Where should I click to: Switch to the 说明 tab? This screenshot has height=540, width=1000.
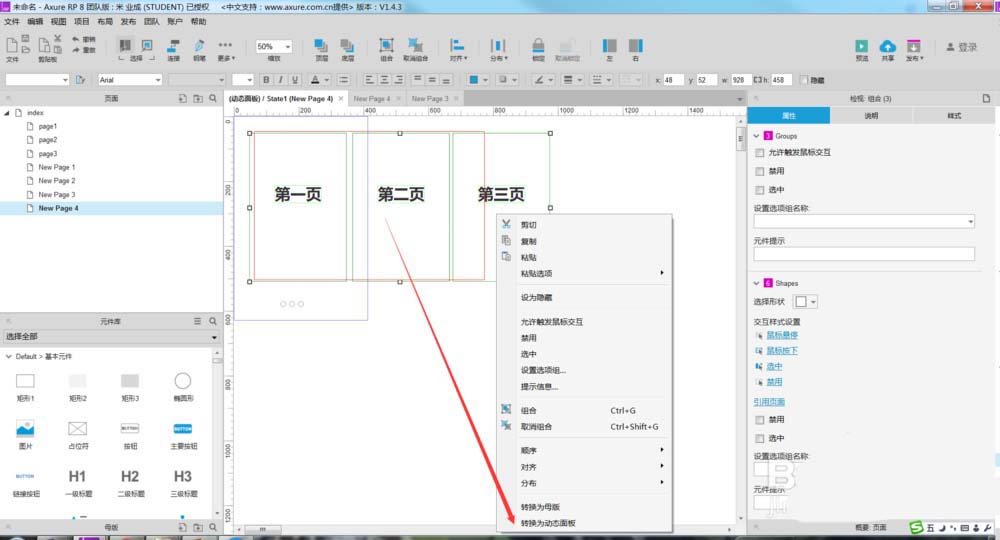coord(871,115)
